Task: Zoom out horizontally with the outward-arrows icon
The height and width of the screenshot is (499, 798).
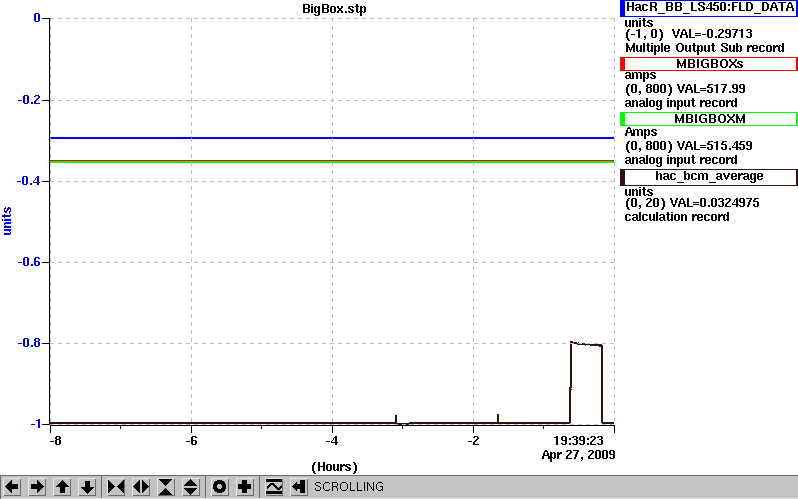Action: (x=141, y=487)
